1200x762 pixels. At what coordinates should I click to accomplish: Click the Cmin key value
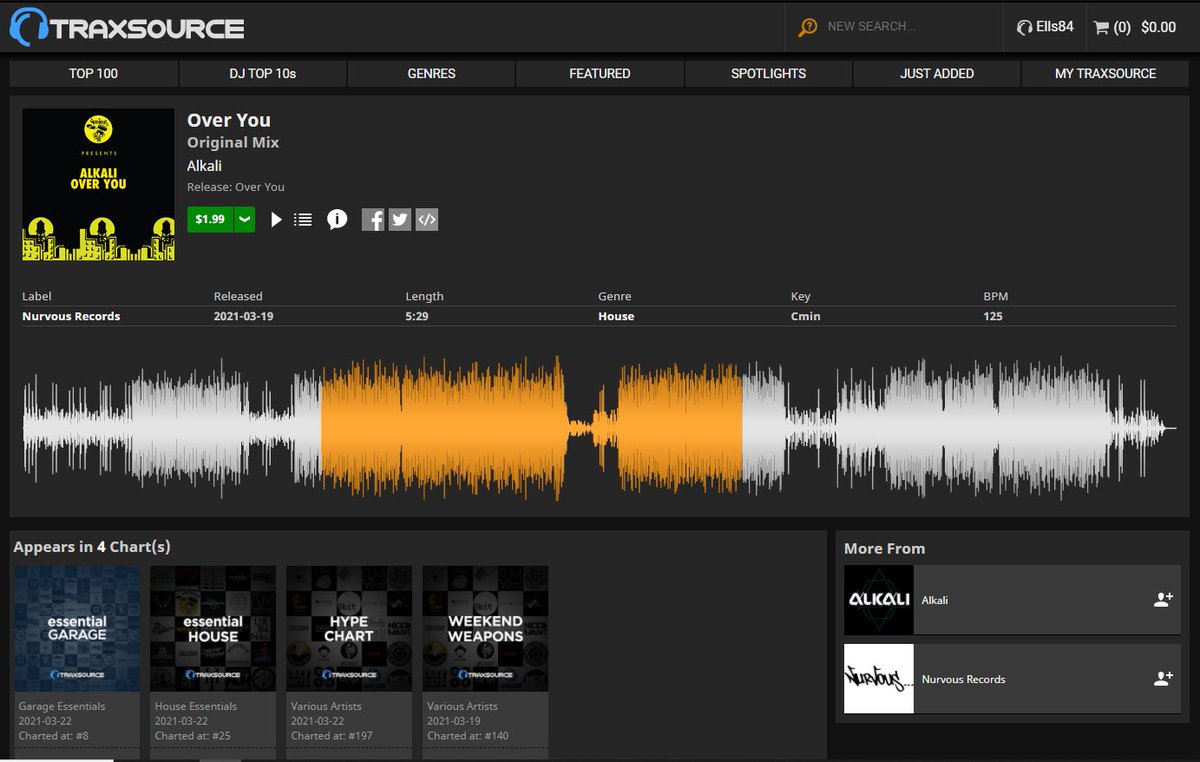pos(805,316)
